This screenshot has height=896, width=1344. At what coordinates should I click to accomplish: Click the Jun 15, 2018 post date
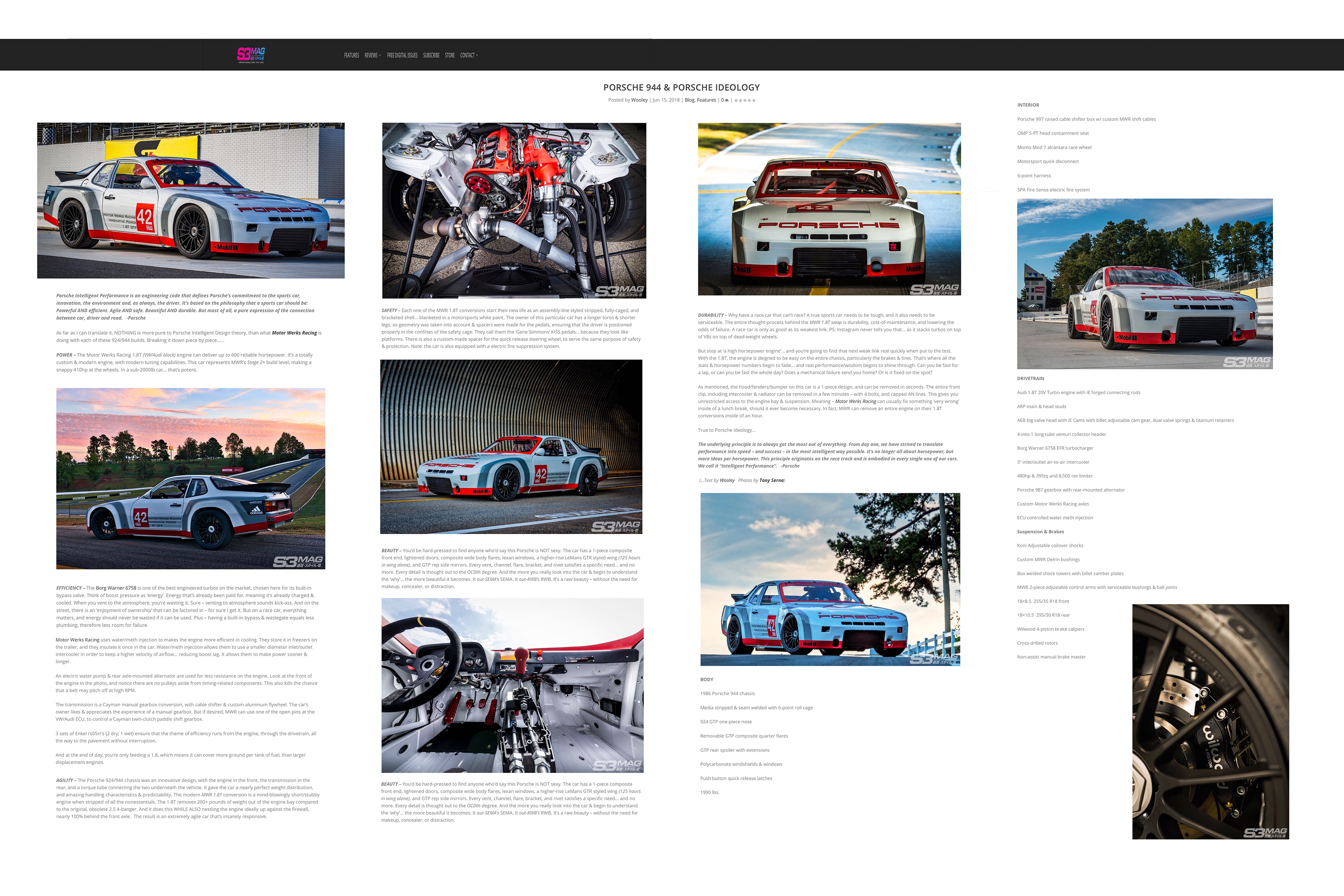click(x=666, y=100)
